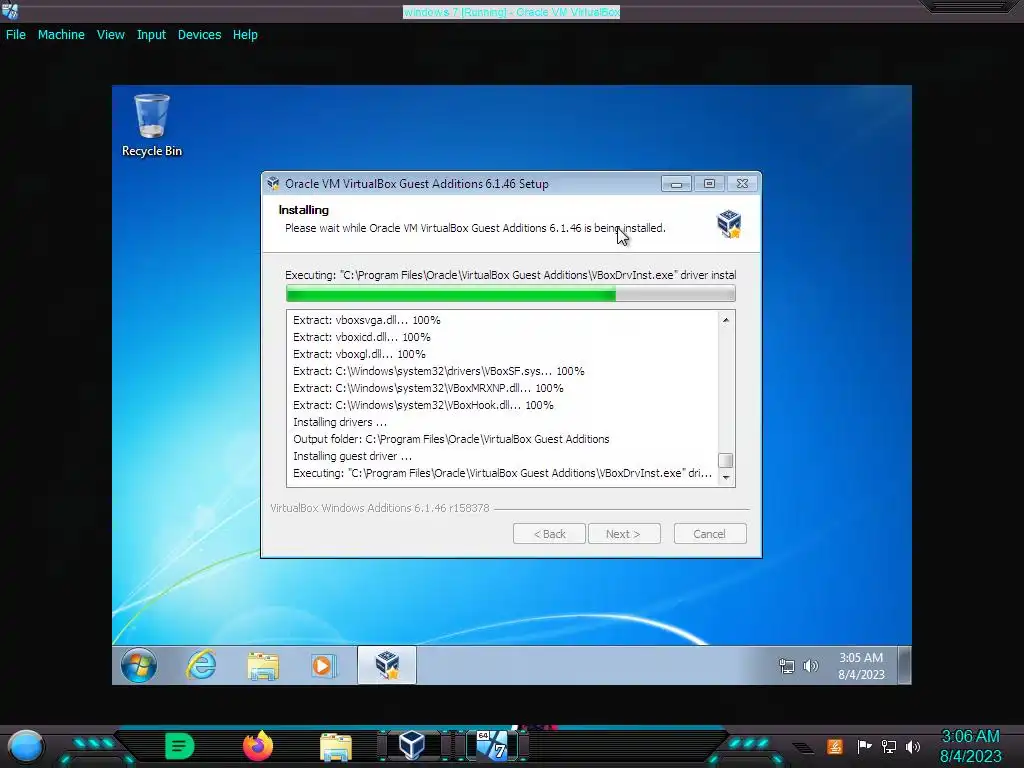Click guest network tray icon
The image size is (1024, 768).
(787, 666)
